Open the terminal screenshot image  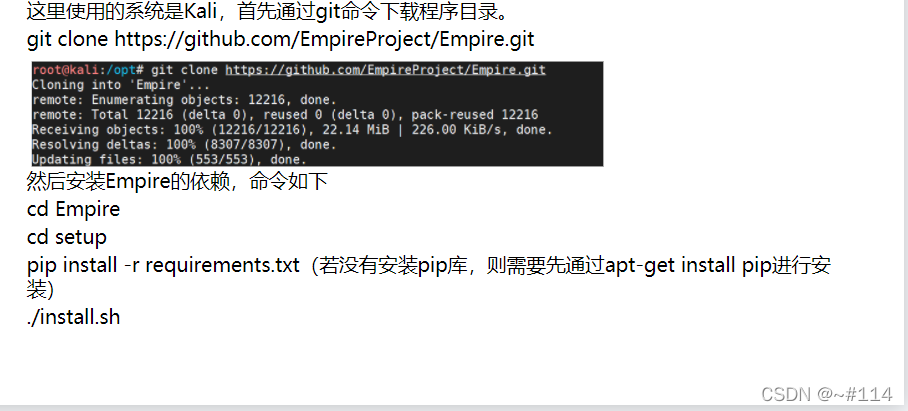point(317,114)
